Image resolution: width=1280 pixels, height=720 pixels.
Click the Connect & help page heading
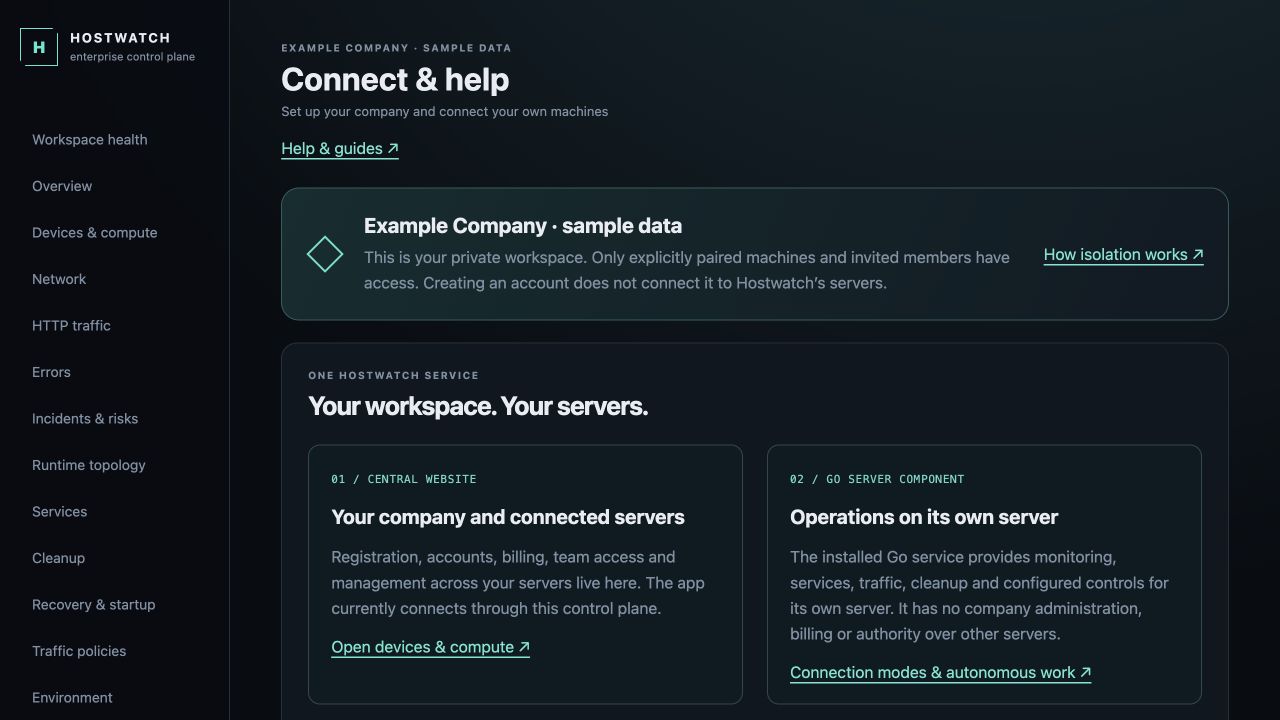click(x=395, y=80)
